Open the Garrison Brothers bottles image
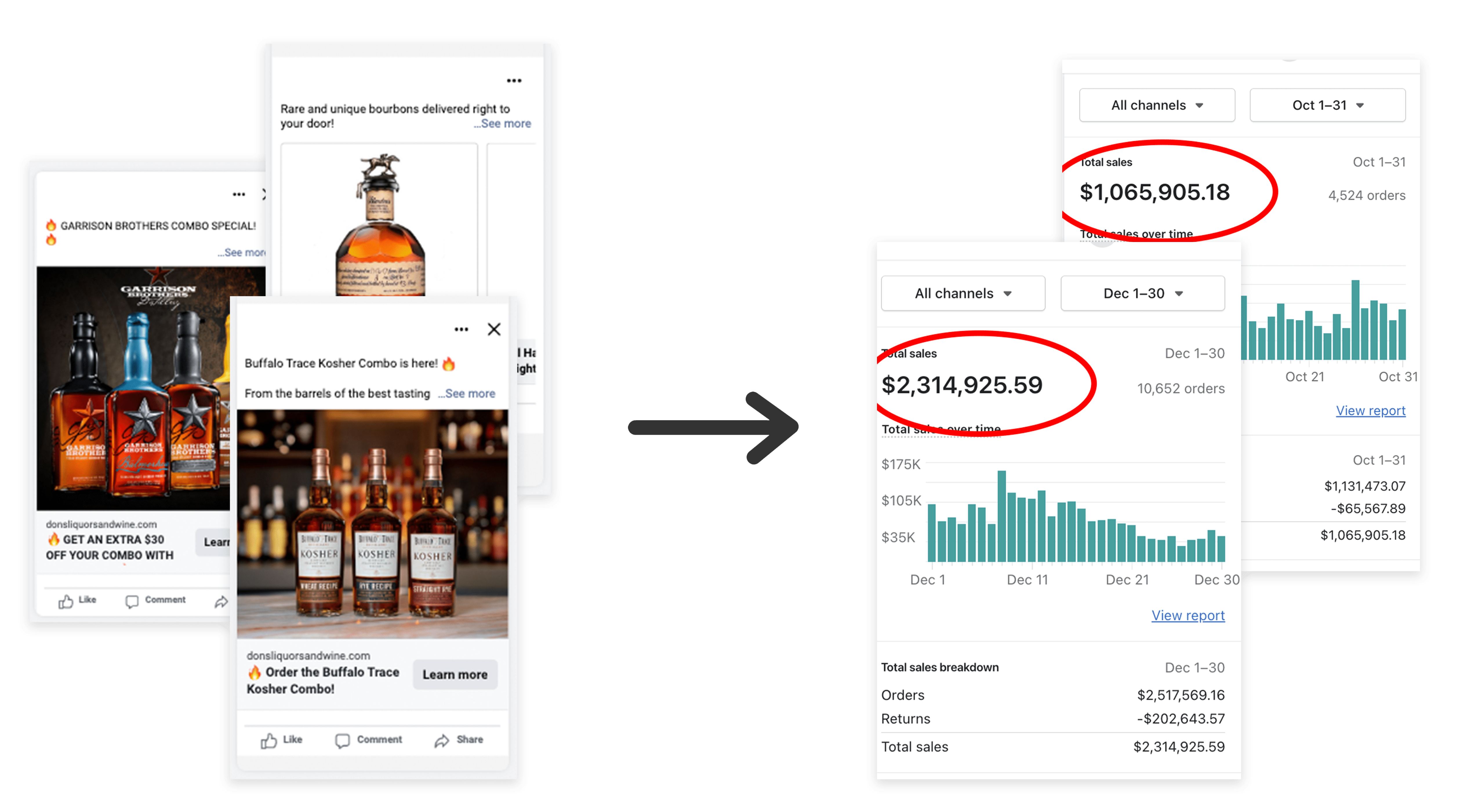The height and width of the screenshot is (812, 1471). [134, 388]
